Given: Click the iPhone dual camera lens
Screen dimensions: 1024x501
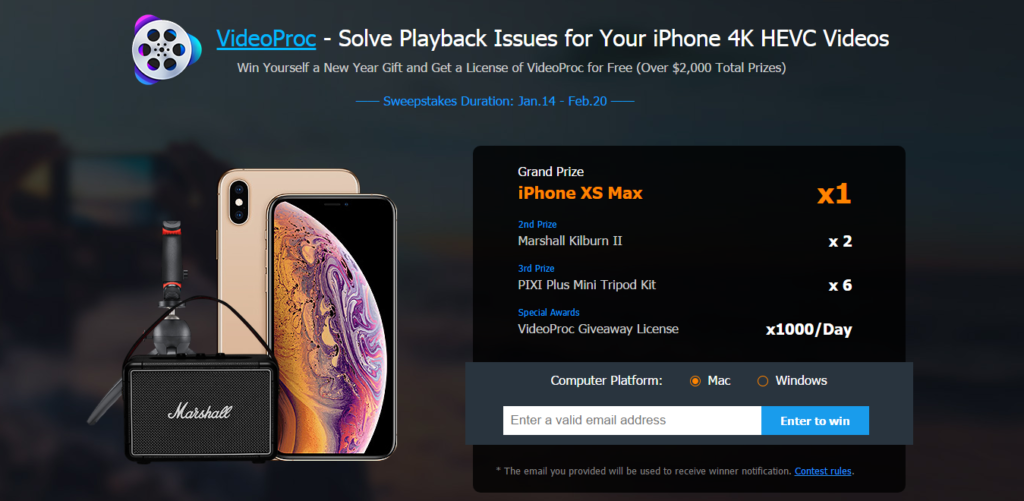Looking at the screenshot, I should click(x=239, y=202).
